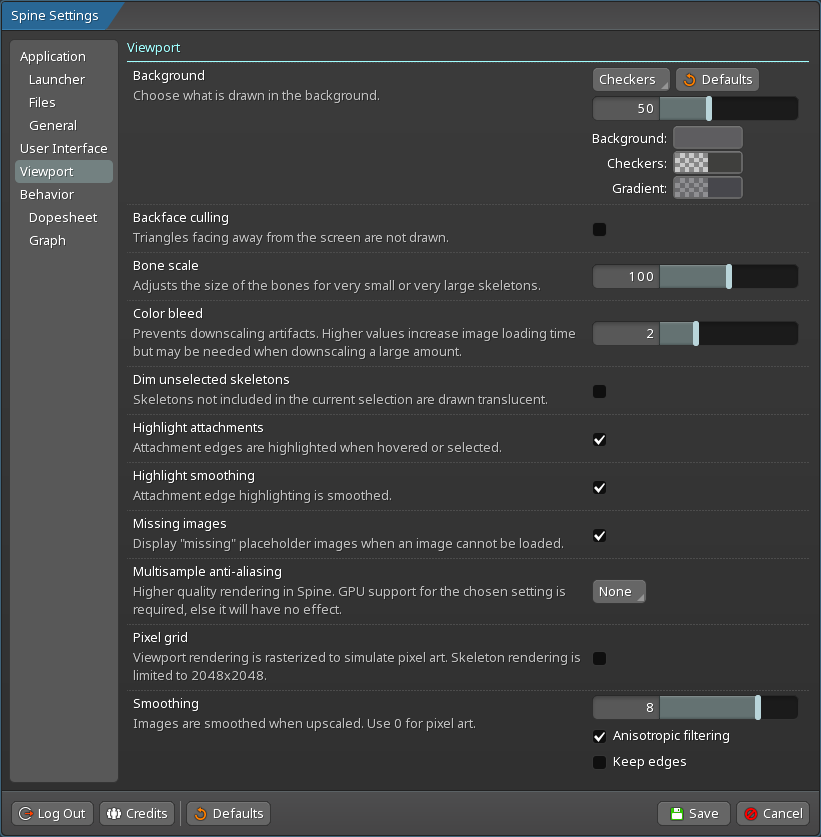Reset background with the Defaults button
Viewport: 821px width, 837px height.
[717, 80]
